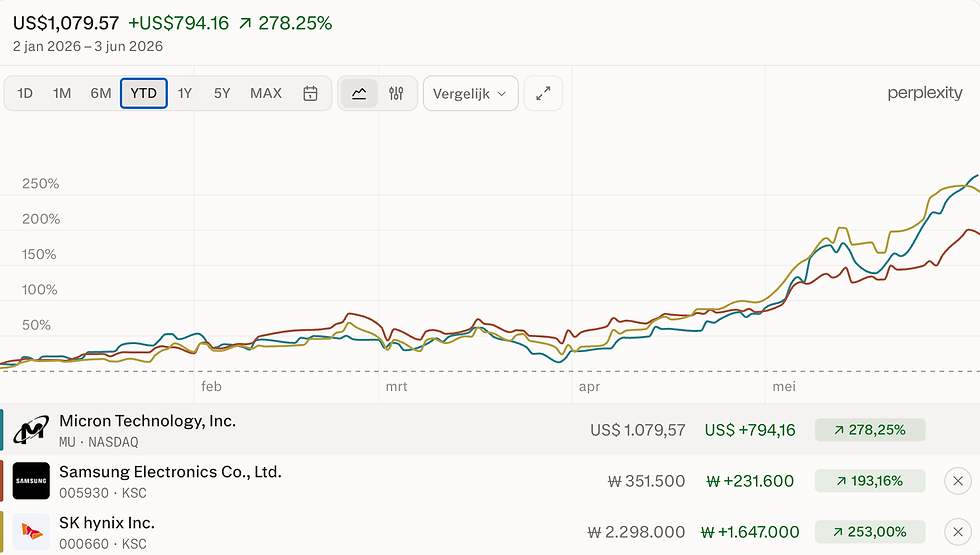Screen dimensions: 980x555
Task: Open Samsung Electronics Co., Ltd. row
Action: coord(490,481)
